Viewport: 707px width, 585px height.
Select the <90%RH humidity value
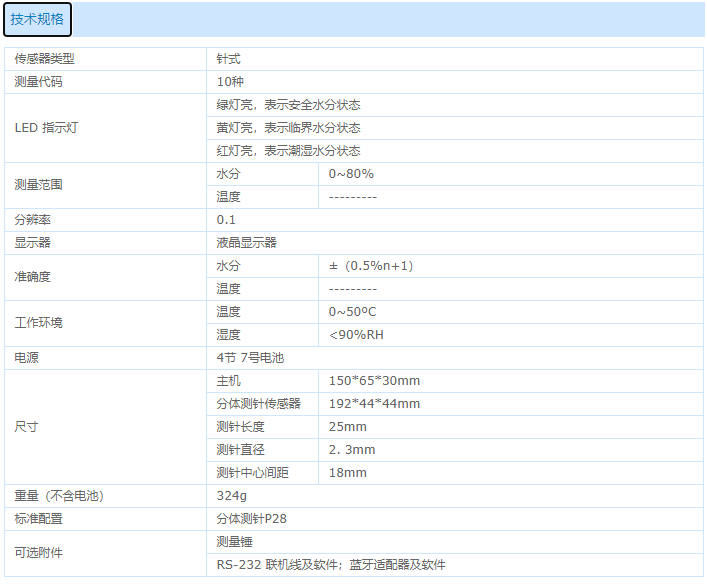point(356,335)
